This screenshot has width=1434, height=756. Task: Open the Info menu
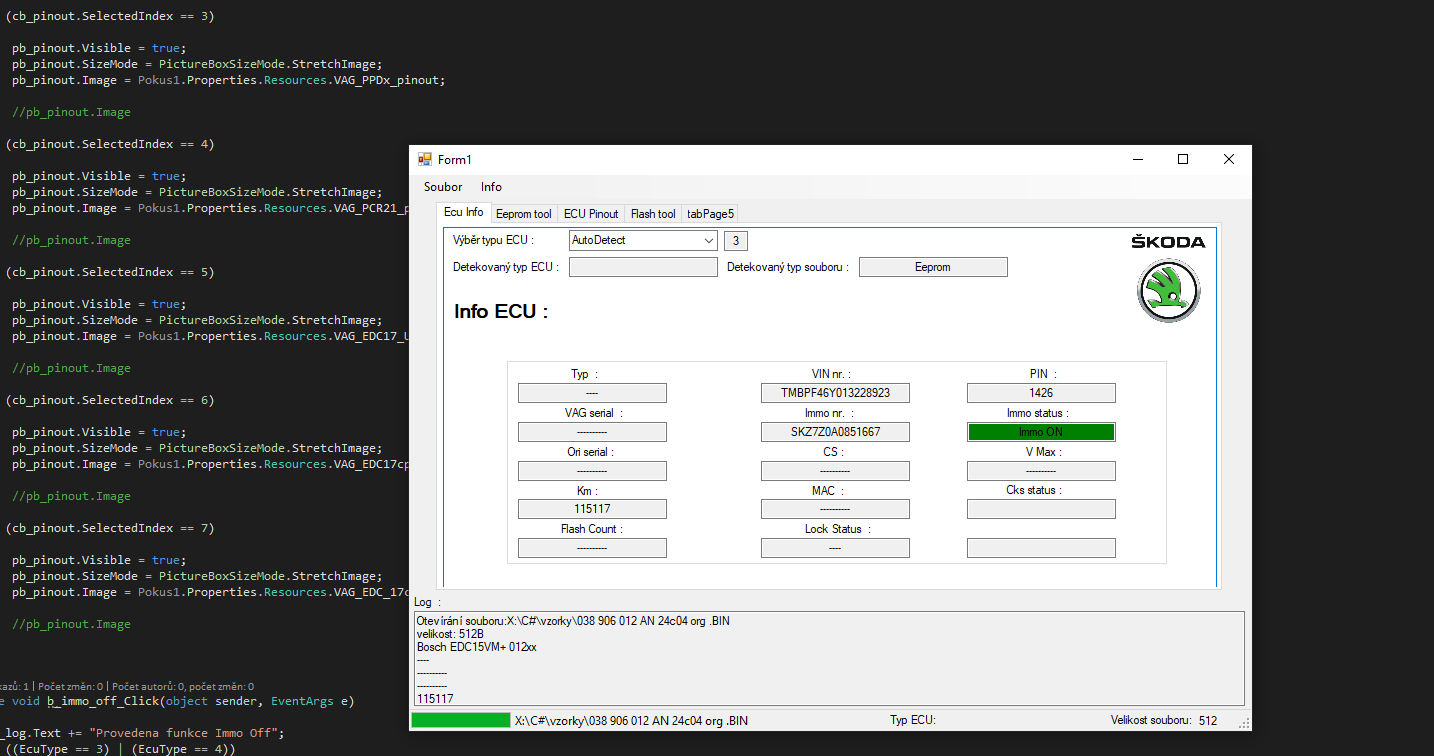click(491, 187)
